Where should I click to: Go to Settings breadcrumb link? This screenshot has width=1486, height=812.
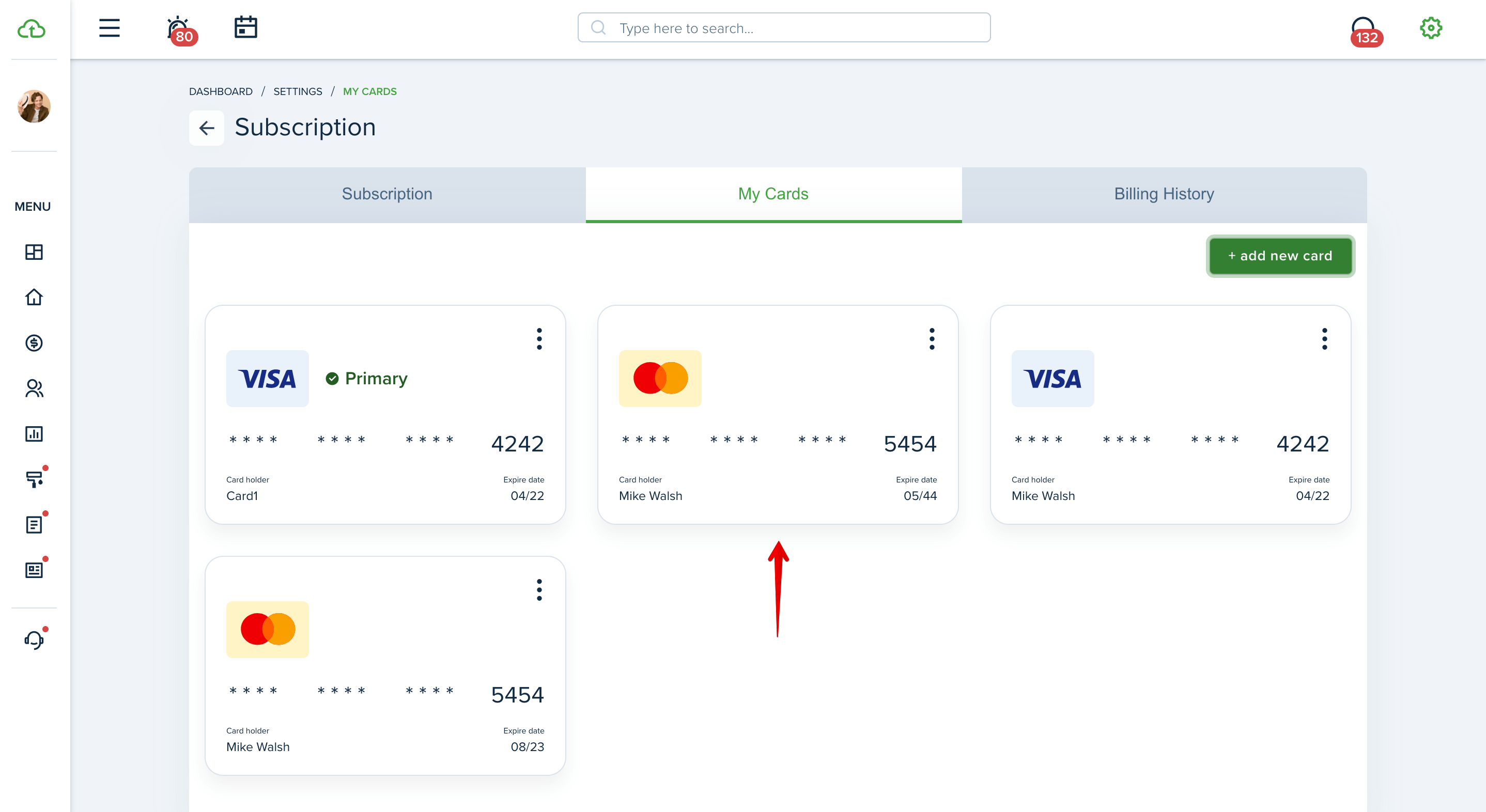click(298, 92)
